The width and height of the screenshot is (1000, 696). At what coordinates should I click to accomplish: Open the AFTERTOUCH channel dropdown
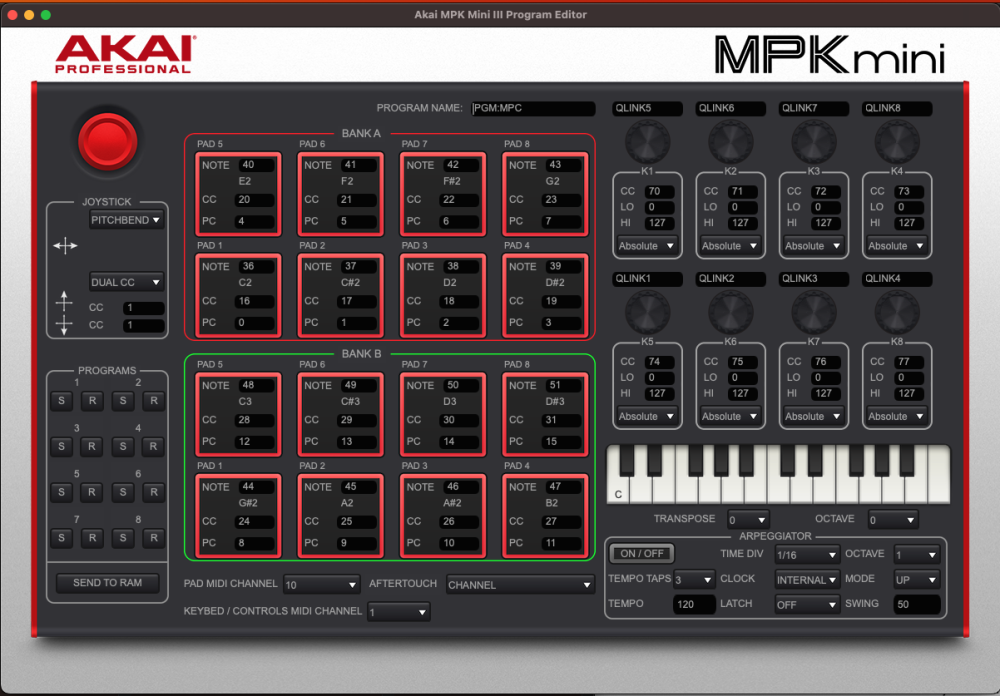[x=520, y=583]
